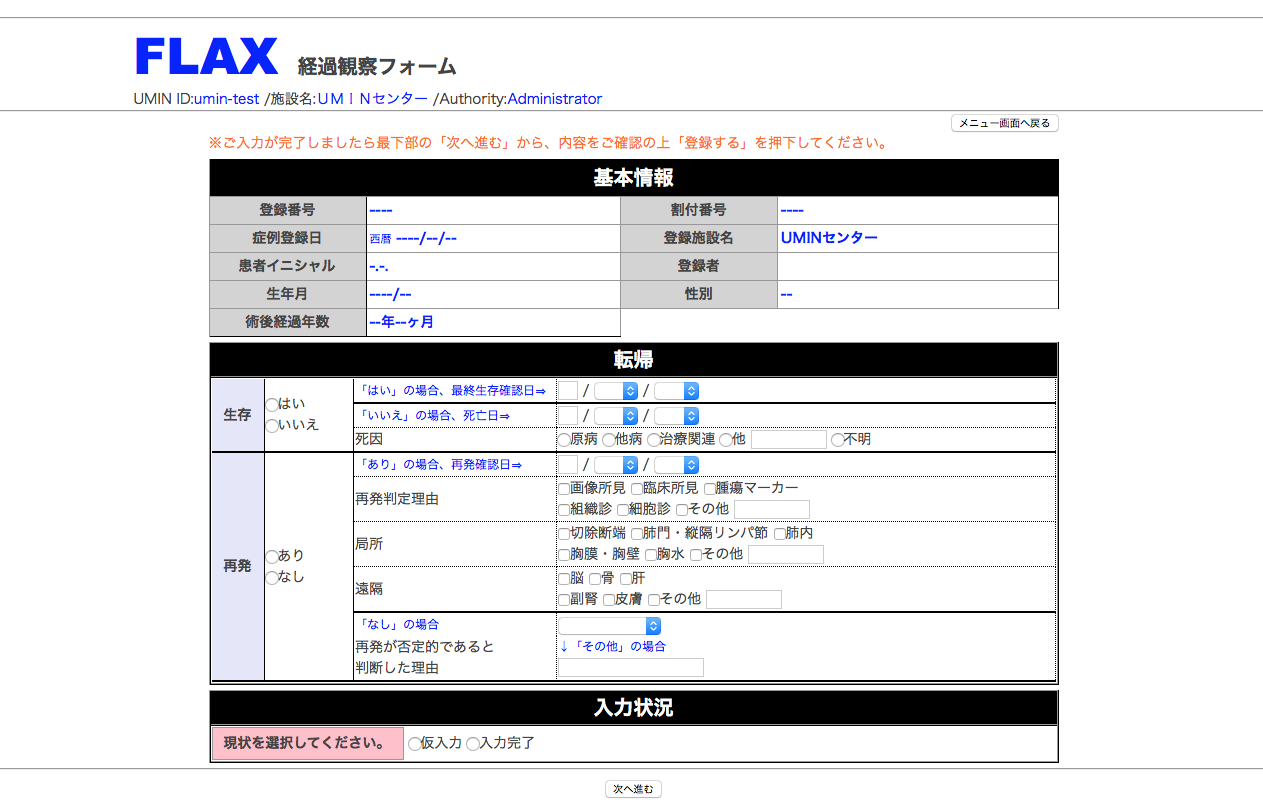
Task: Check the '腫瘍マーカー' checkbox
Action: click(710, 489)
